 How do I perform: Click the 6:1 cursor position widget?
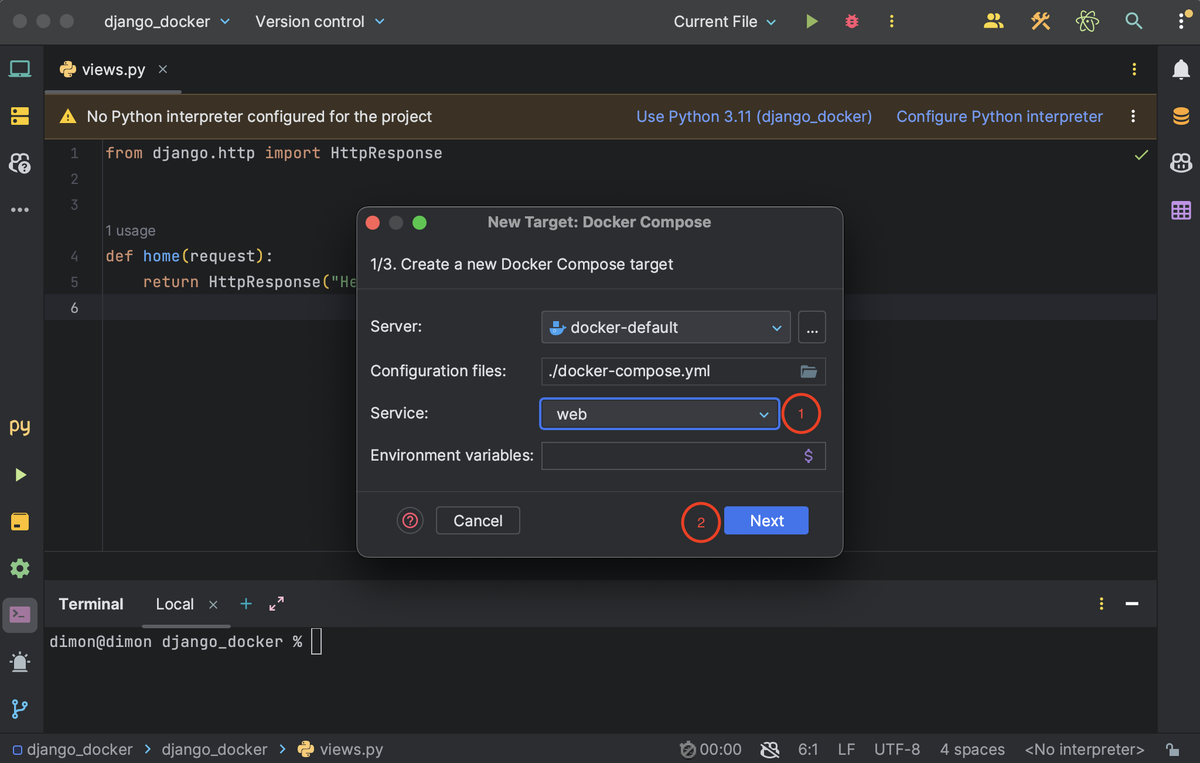pyautogui.click(x=808, y=749)
